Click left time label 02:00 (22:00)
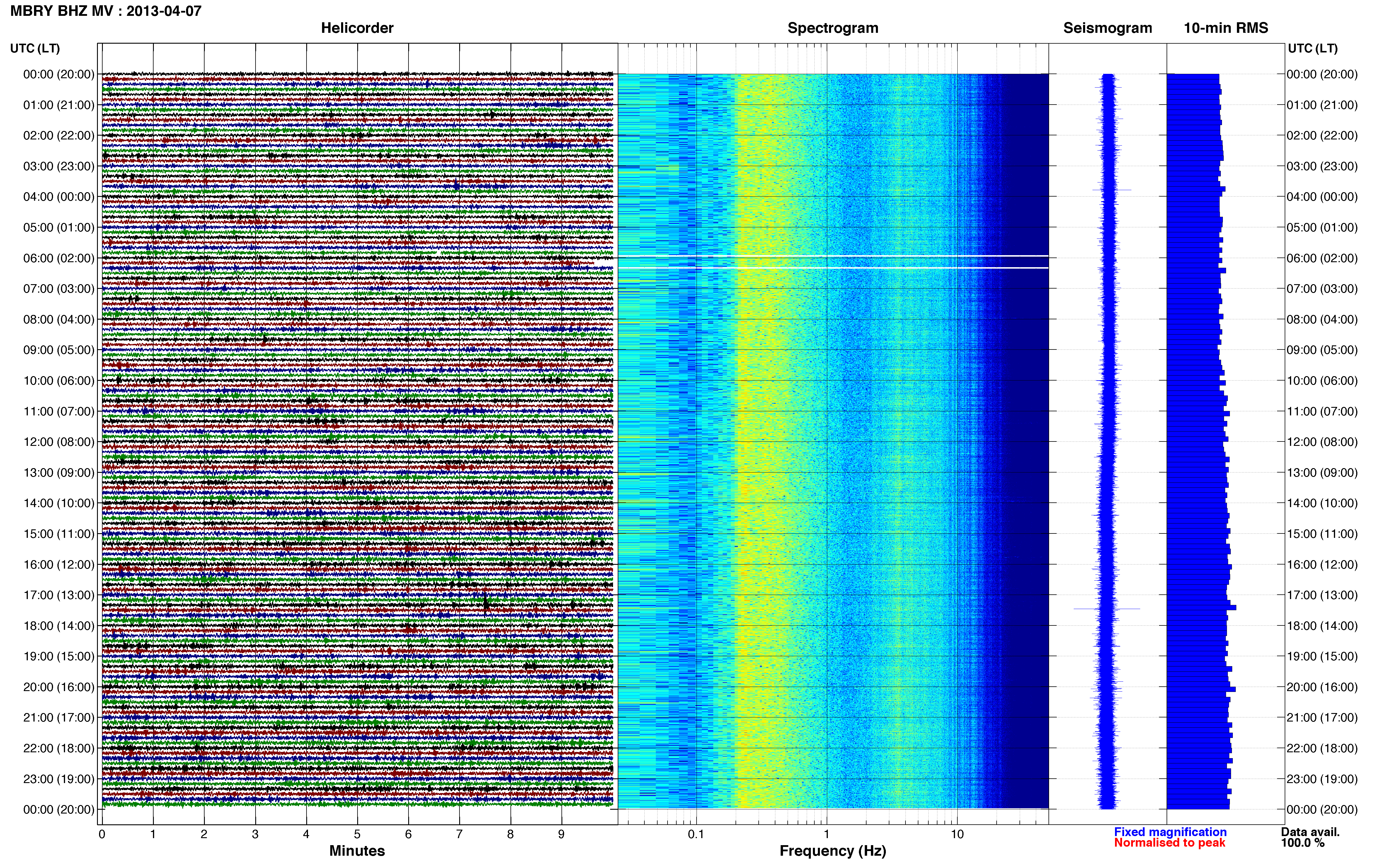 point(59,135)
